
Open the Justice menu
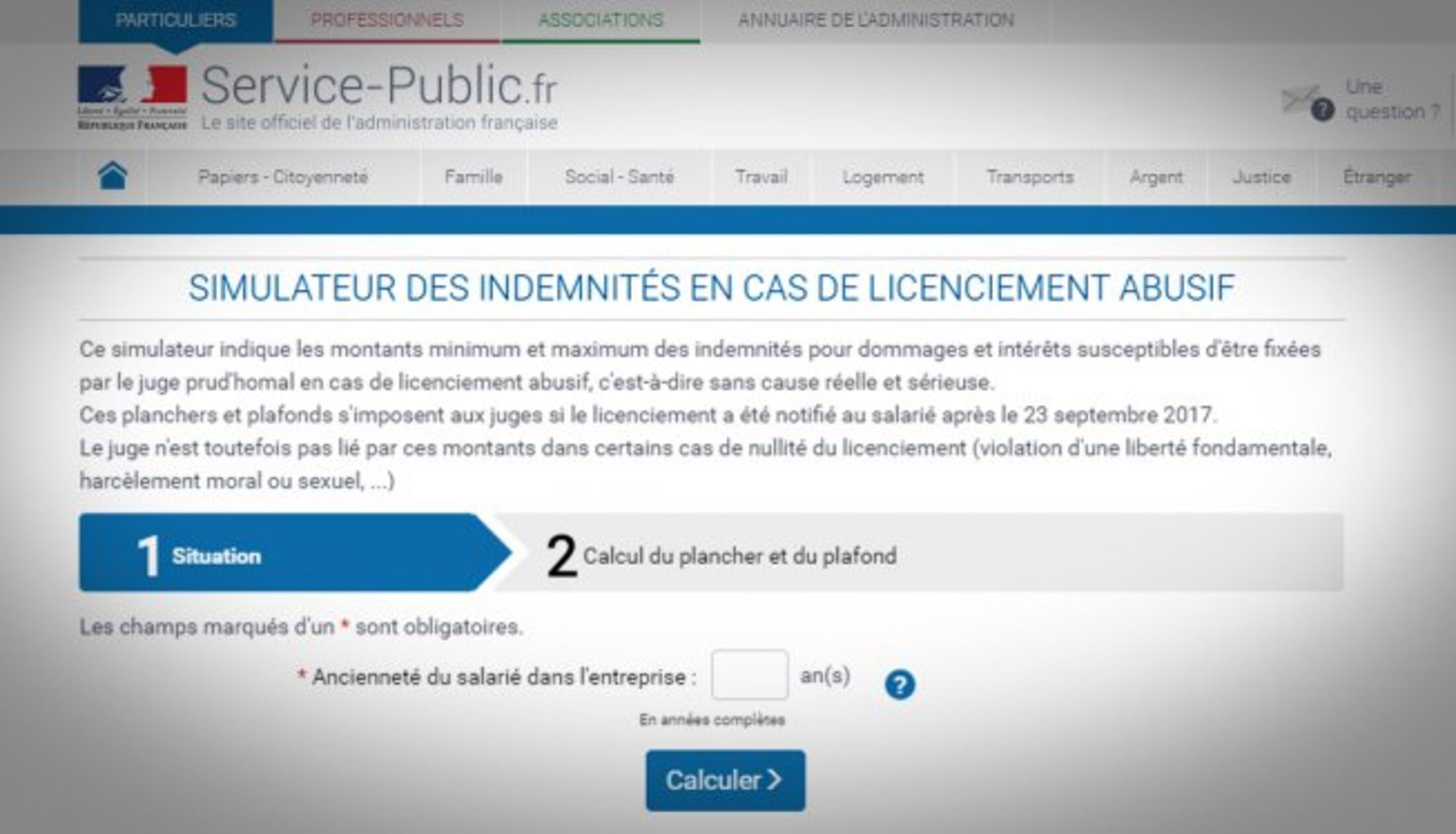[1261, 177]
